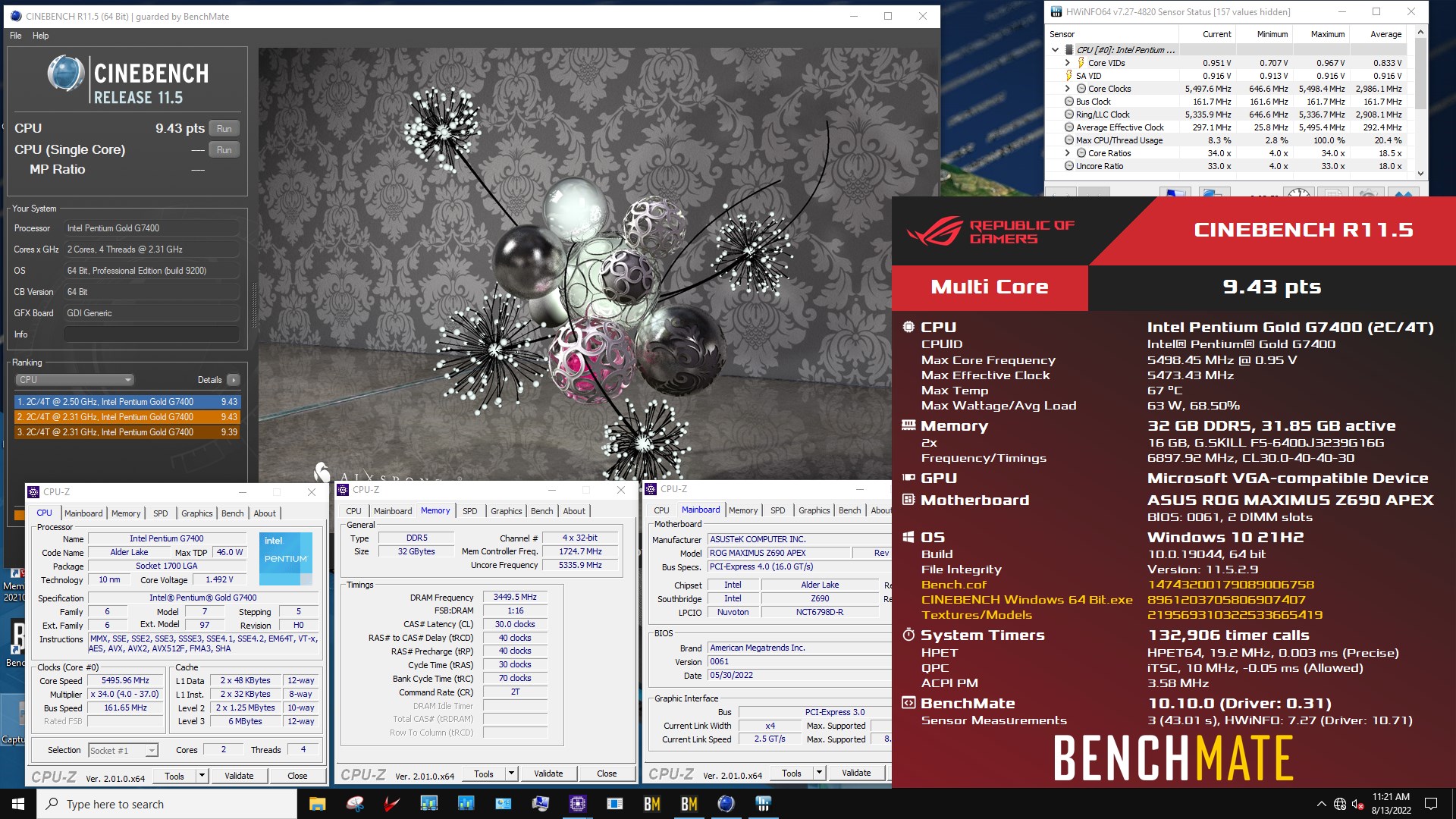
Task: Switch to Mainboard tab in first CPU-Z window
Action: 83,513
